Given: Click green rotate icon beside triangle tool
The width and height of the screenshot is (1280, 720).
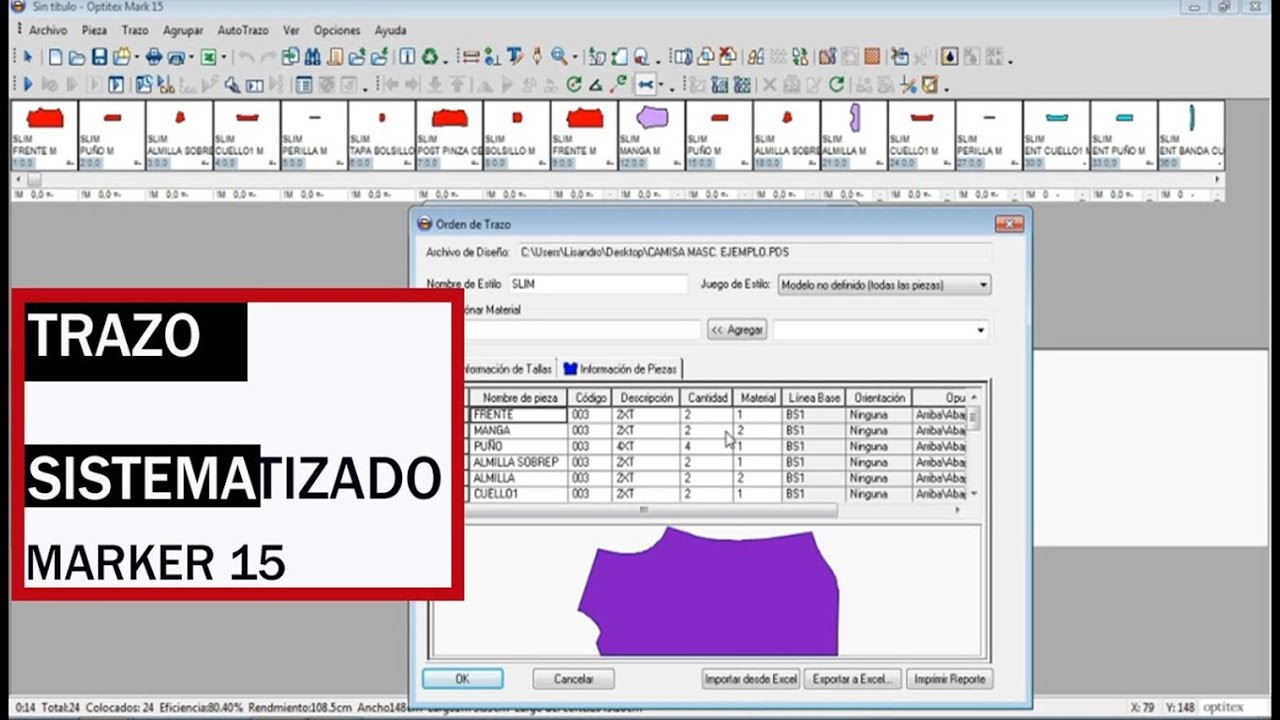Looking at the screenshot, I should (574, 85).
